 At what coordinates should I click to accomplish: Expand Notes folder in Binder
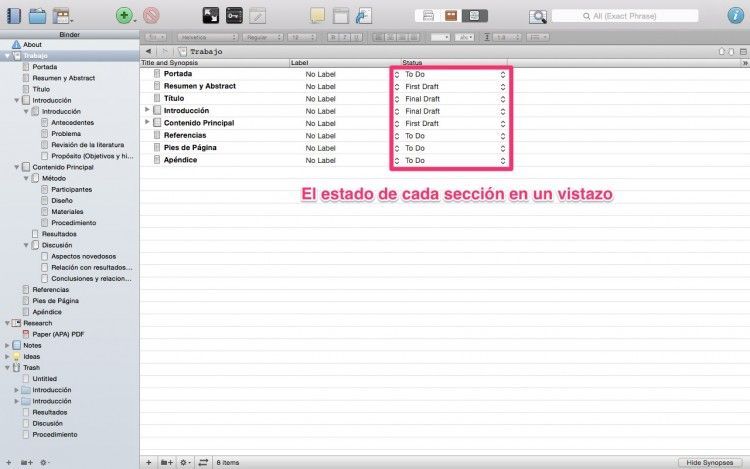(x=7, y=345)
